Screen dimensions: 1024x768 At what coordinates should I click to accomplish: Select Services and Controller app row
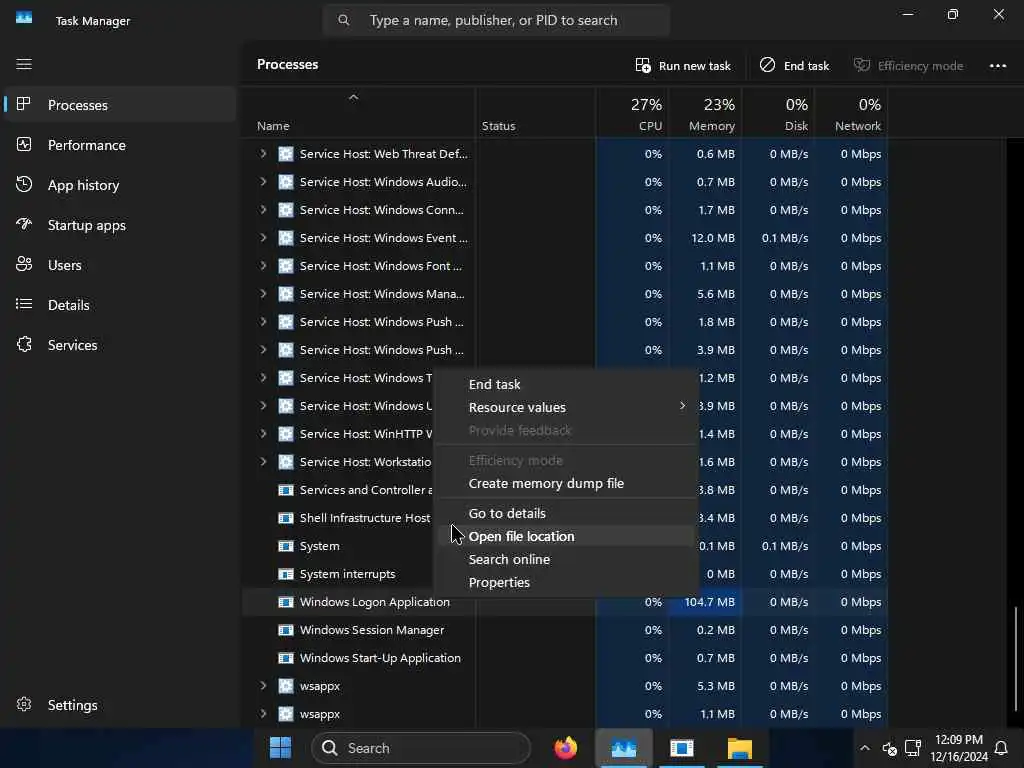(x=564, y=490)
